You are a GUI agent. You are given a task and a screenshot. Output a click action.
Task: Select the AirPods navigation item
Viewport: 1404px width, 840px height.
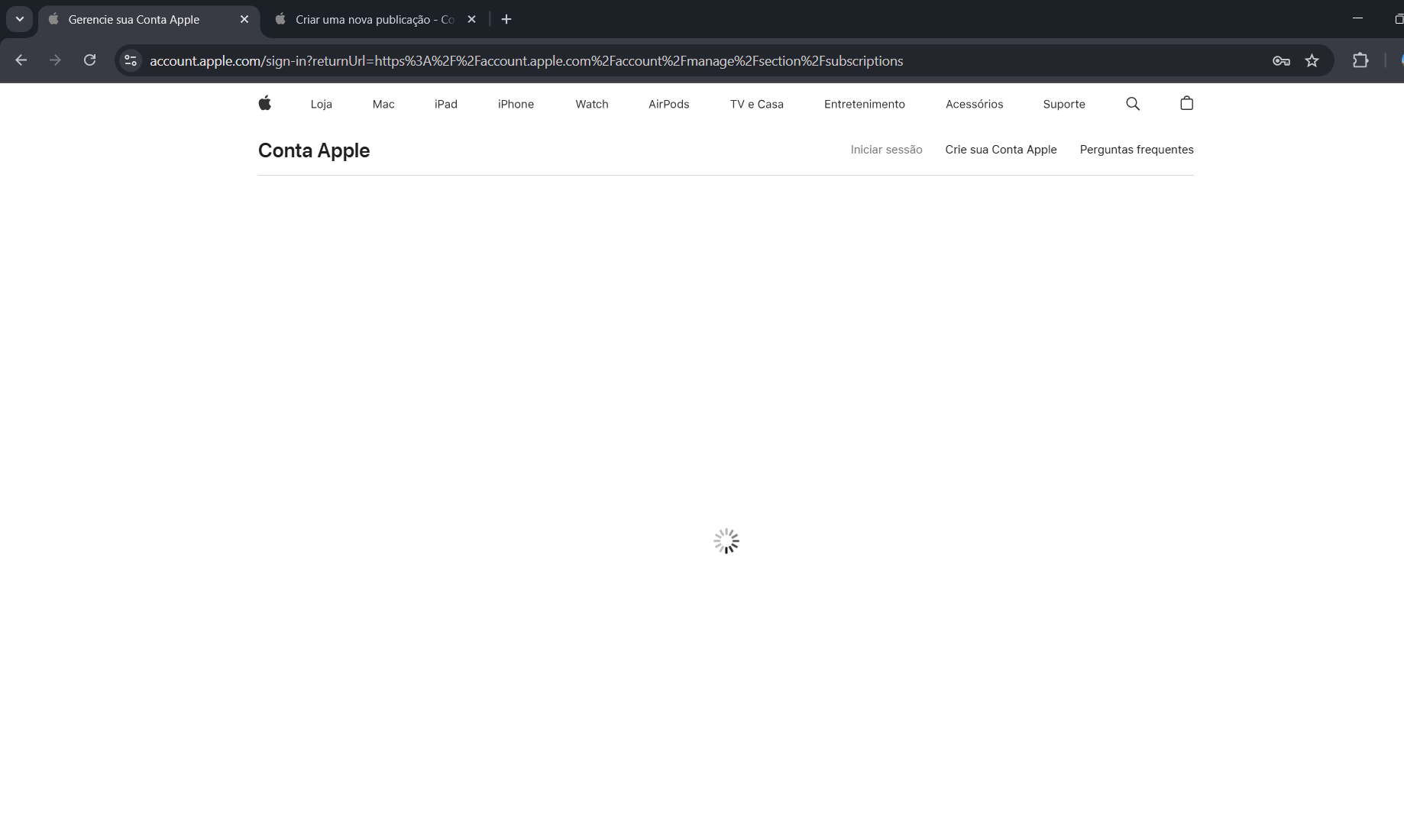click(668, 105)
